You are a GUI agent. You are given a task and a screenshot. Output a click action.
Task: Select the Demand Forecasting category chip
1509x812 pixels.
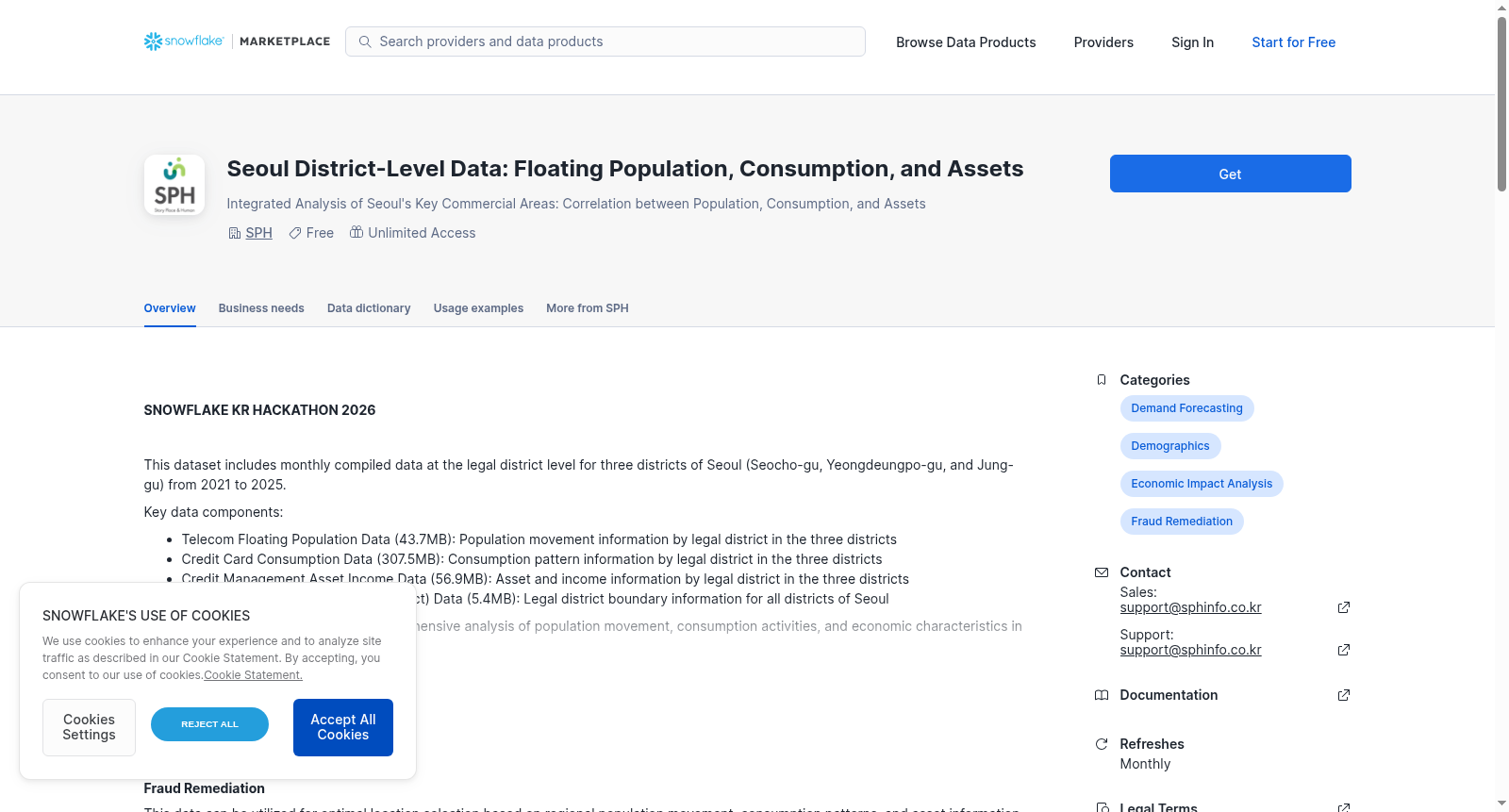pos(1187,408)
